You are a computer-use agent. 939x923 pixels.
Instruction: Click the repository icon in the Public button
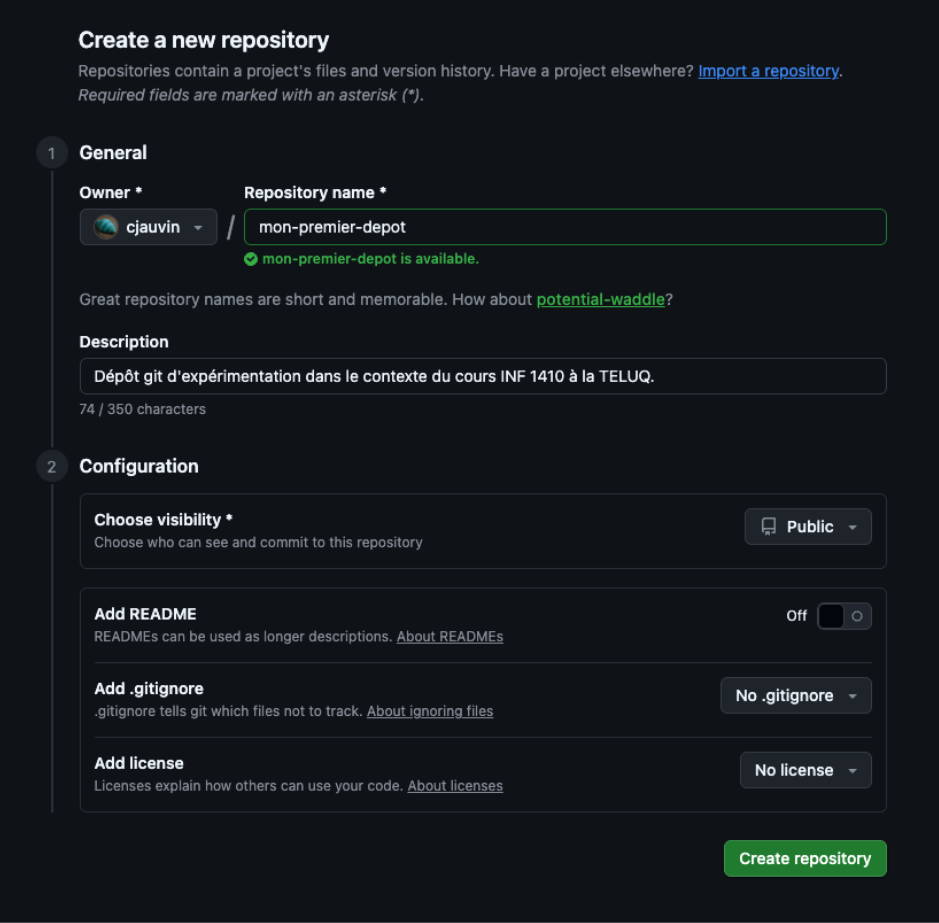click(769, 527)
